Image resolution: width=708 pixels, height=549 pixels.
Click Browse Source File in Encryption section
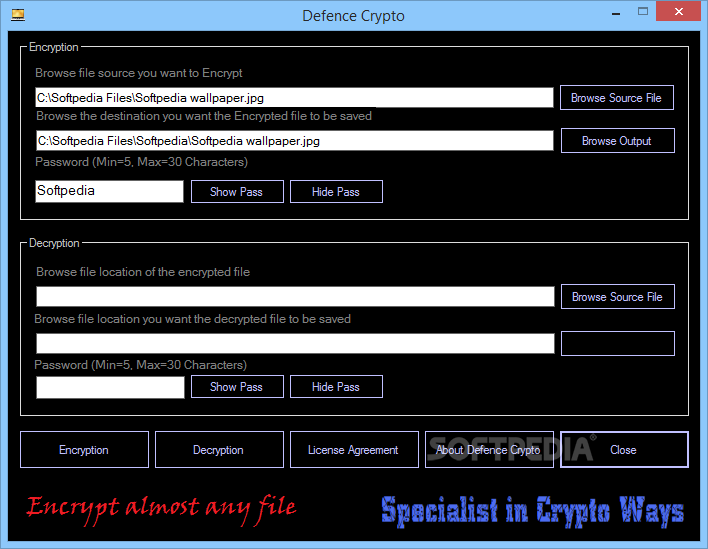point(617,98)
